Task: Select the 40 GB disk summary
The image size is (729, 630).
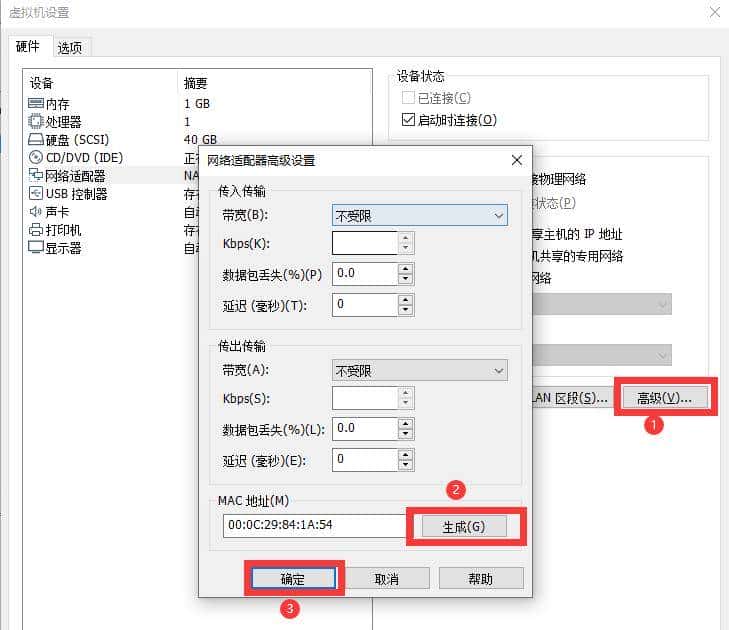Action: [x=200, y=139]
